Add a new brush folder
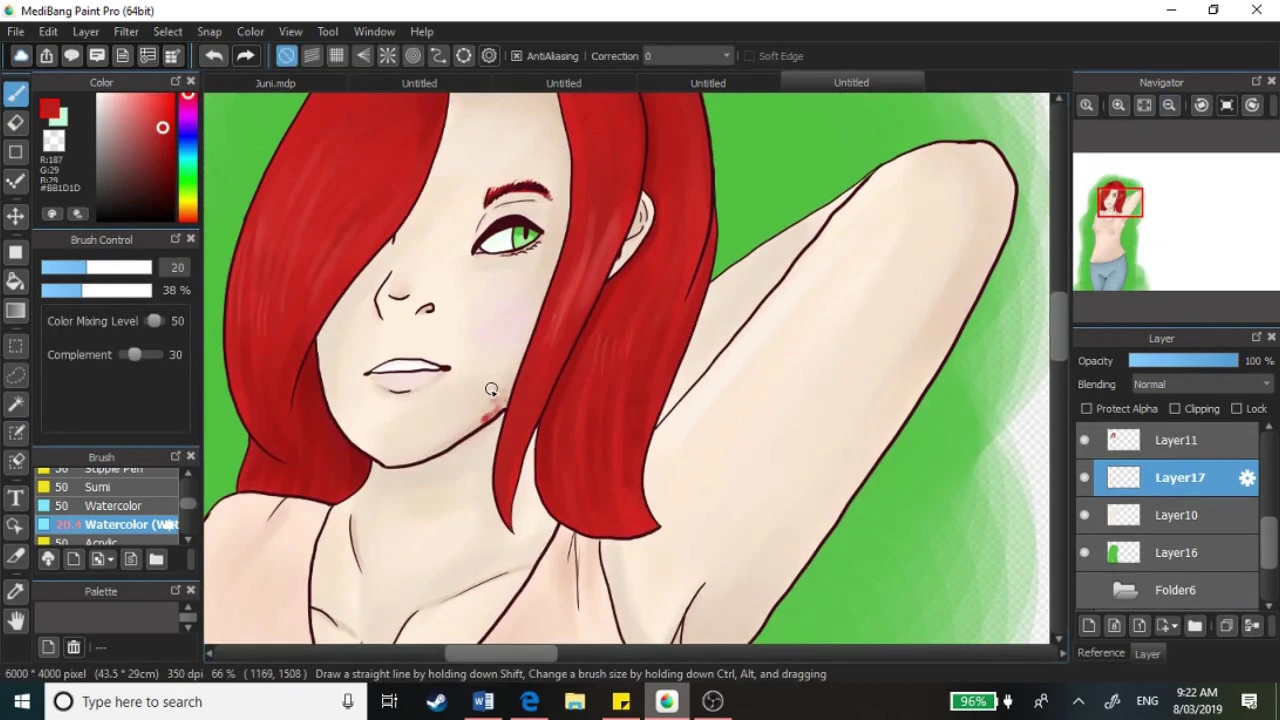 point(156,560)
